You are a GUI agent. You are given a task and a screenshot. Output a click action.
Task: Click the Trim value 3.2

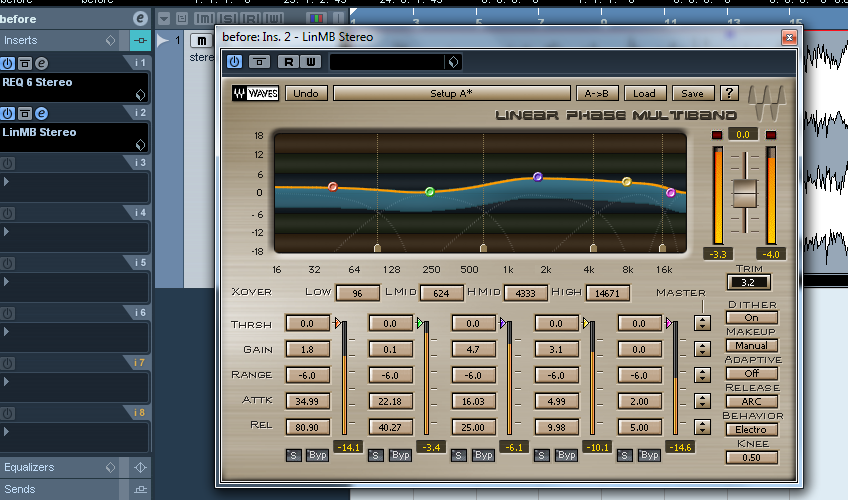pos(748,282)
